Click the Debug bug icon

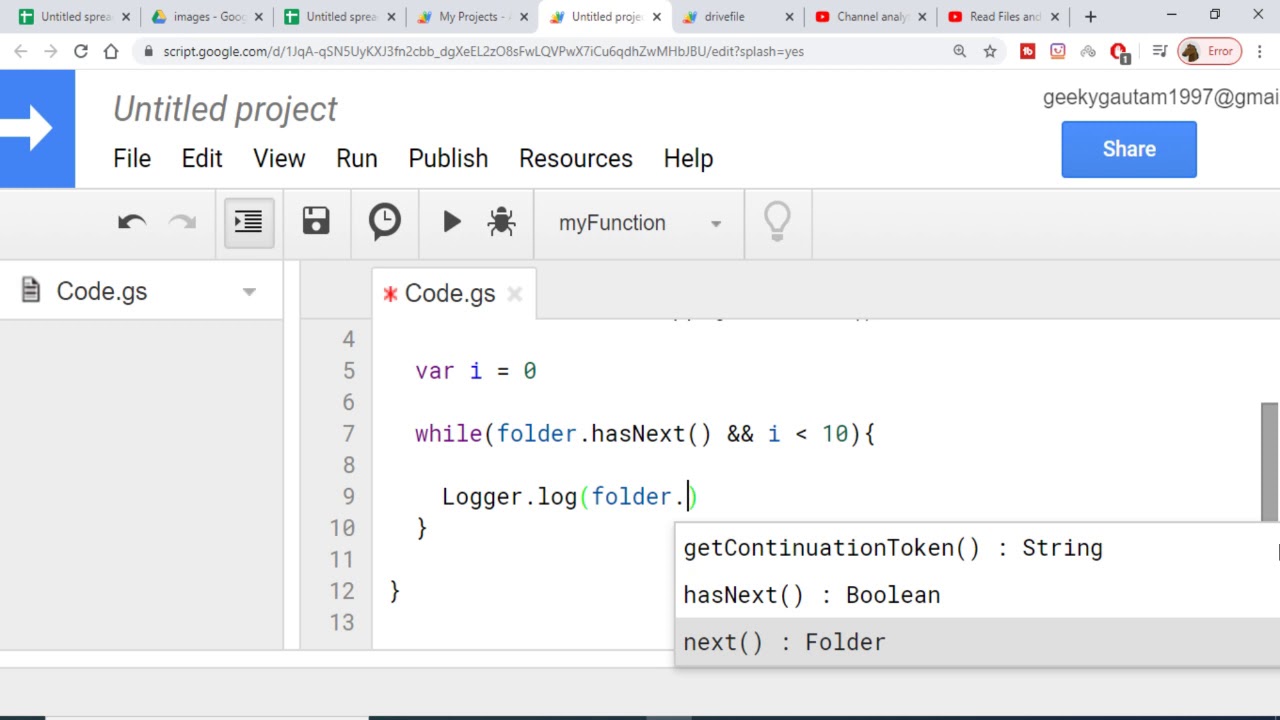pyautogui.click(x=501, y=222)
